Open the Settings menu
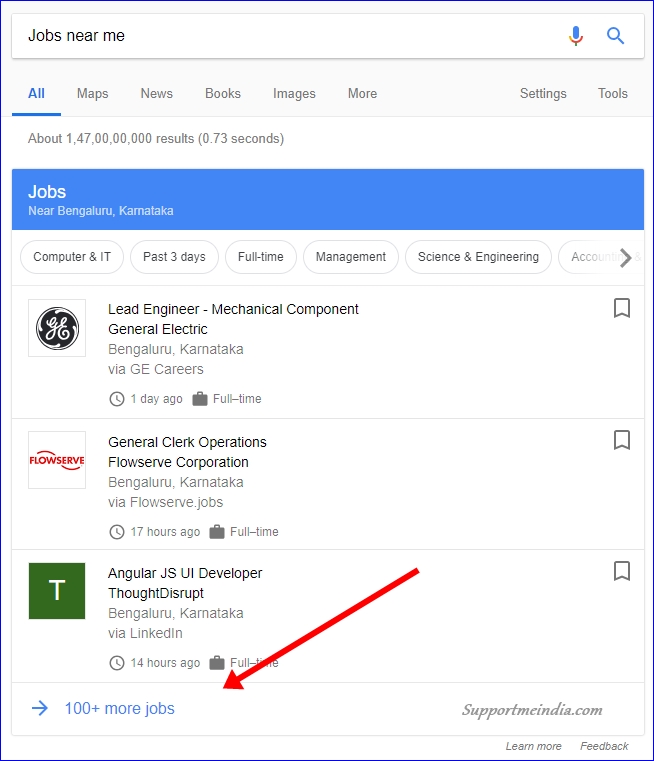Image resolution: width=654 pixels, height=761 pixels. point(543,94)
